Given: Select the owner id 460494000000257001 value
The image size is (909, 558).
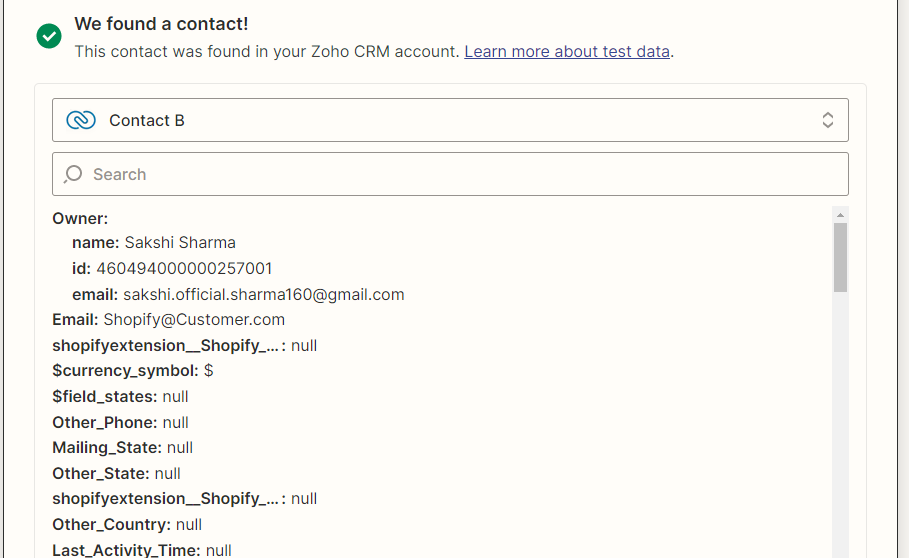Looking at the screenshot, I should [184, 268].
